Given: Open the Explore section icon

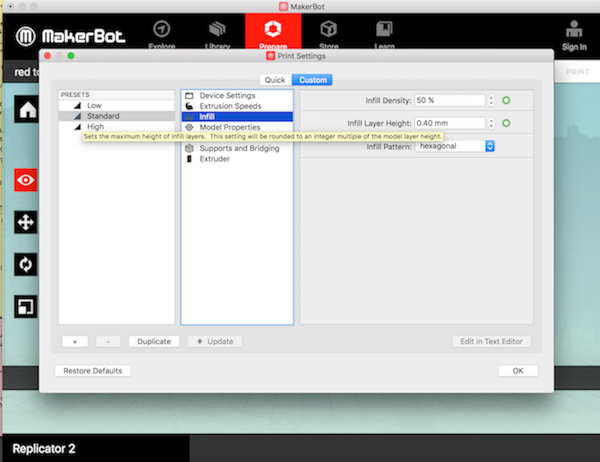Looking at the screenshot, I should pos(161,29).
